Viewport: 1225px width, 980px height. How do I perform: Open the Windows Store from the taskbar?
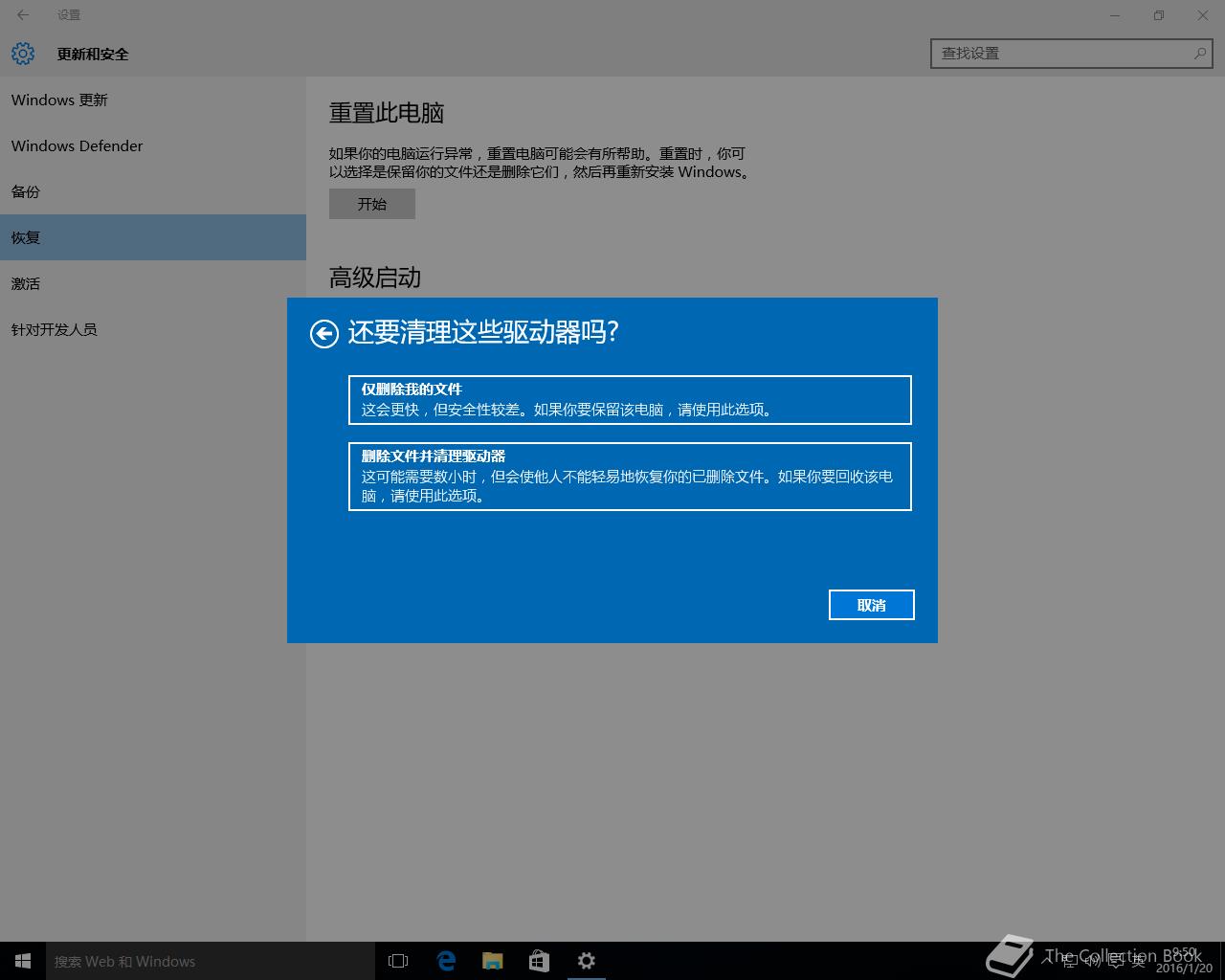[540, 961]
